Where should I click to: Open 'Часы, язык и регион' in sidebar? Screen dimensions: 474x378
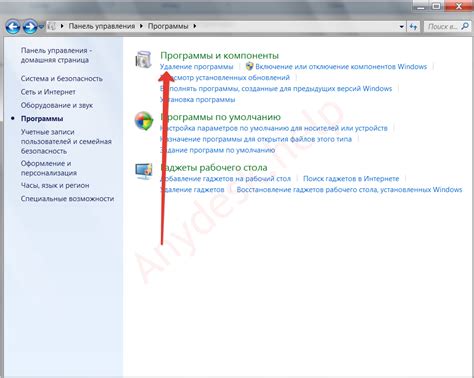click(x=55, y=185)
